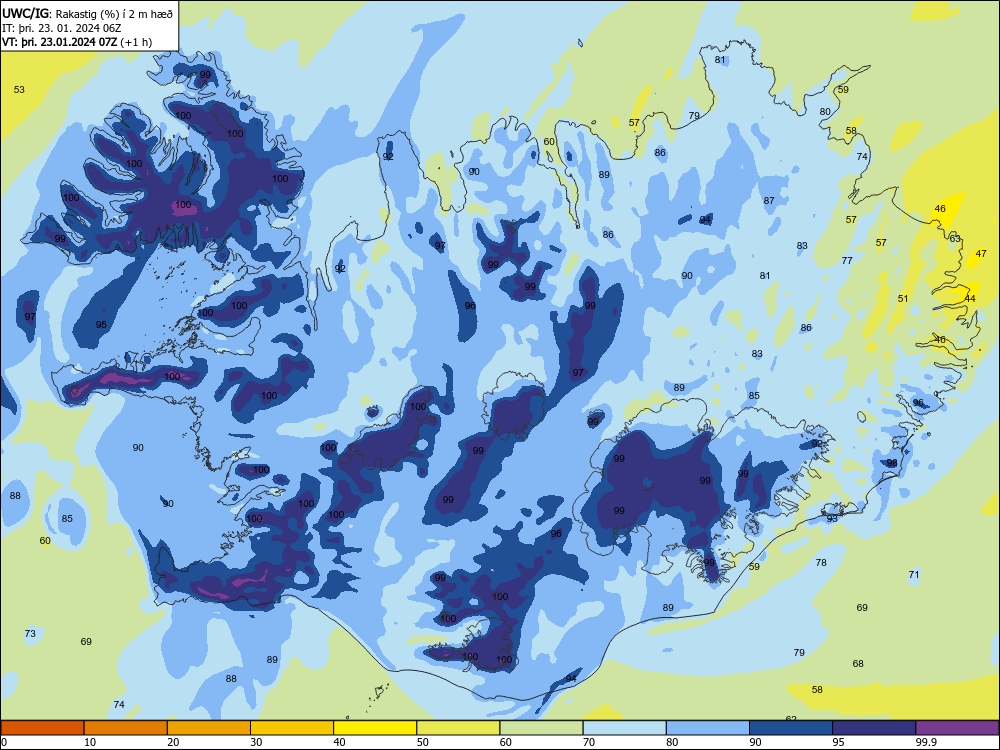The image size is (1000, 750).
Task: Select the purple legend swatch above 99.9
Action: [957, 728]
